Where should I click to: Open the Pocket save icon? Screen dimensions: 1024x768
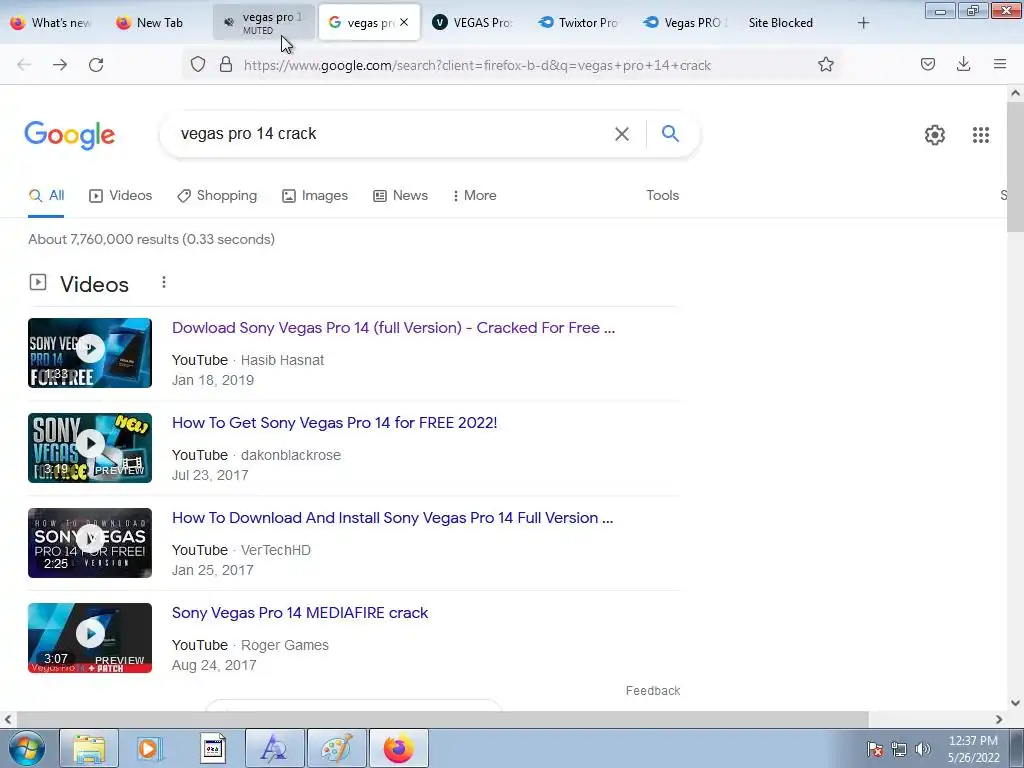coord(927,64)
